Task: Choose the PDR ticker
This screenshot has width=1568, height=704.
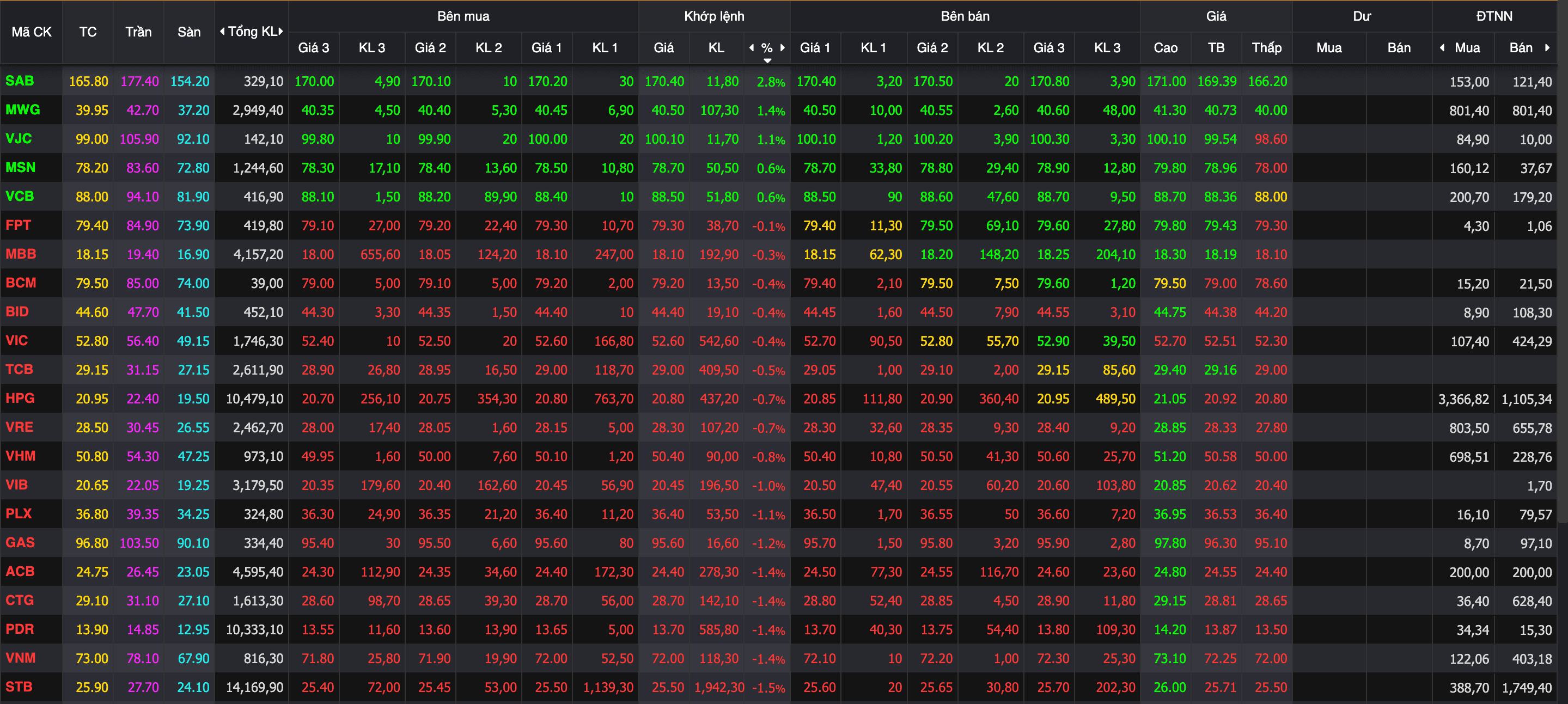Action: (20, 629)
